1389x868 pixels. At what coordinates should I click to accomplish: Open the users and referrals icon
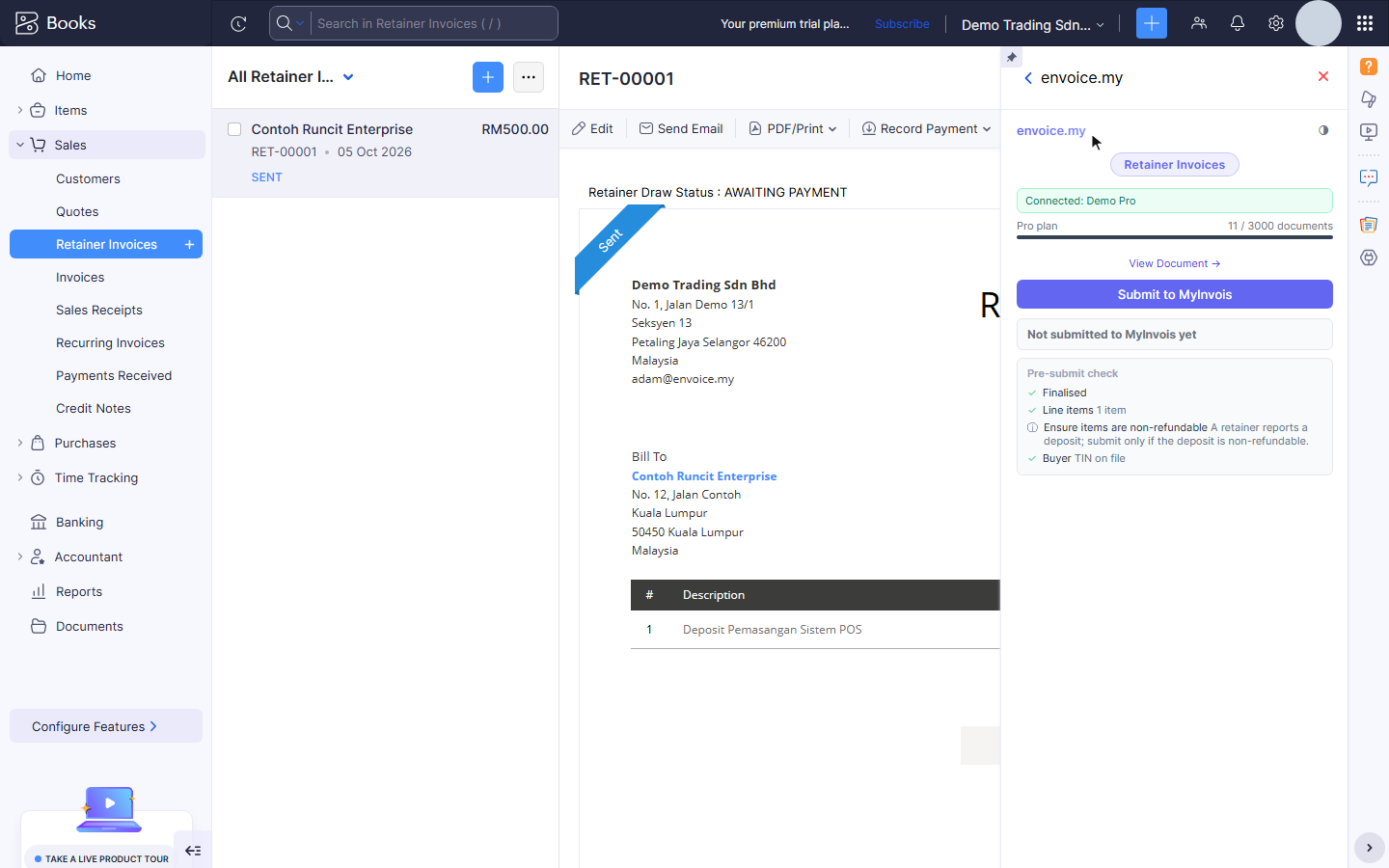(1199, 23)
